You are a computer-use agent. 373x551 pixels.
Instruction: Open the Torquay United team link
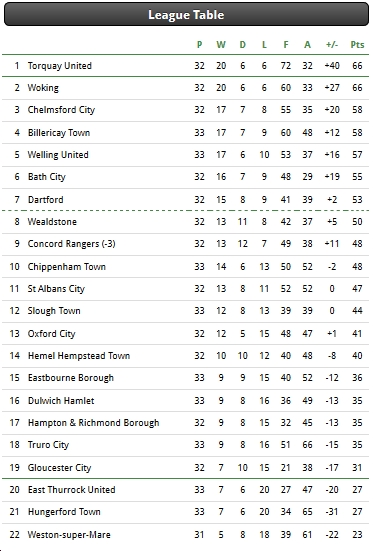pyautogui.click(x=60, y=66)
